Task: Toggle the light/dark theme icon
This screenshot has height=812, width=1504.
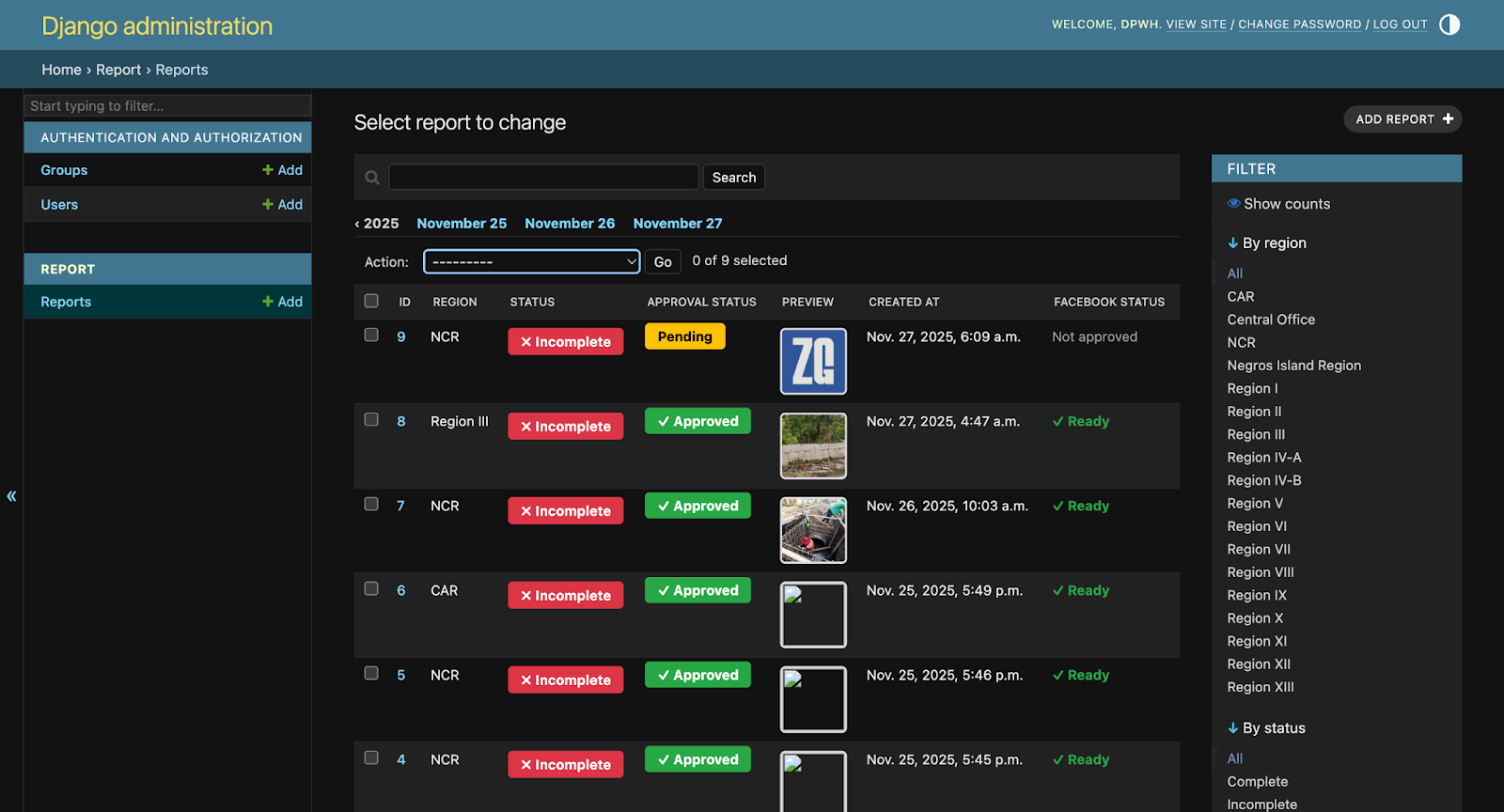Action: click(1449, 24)
